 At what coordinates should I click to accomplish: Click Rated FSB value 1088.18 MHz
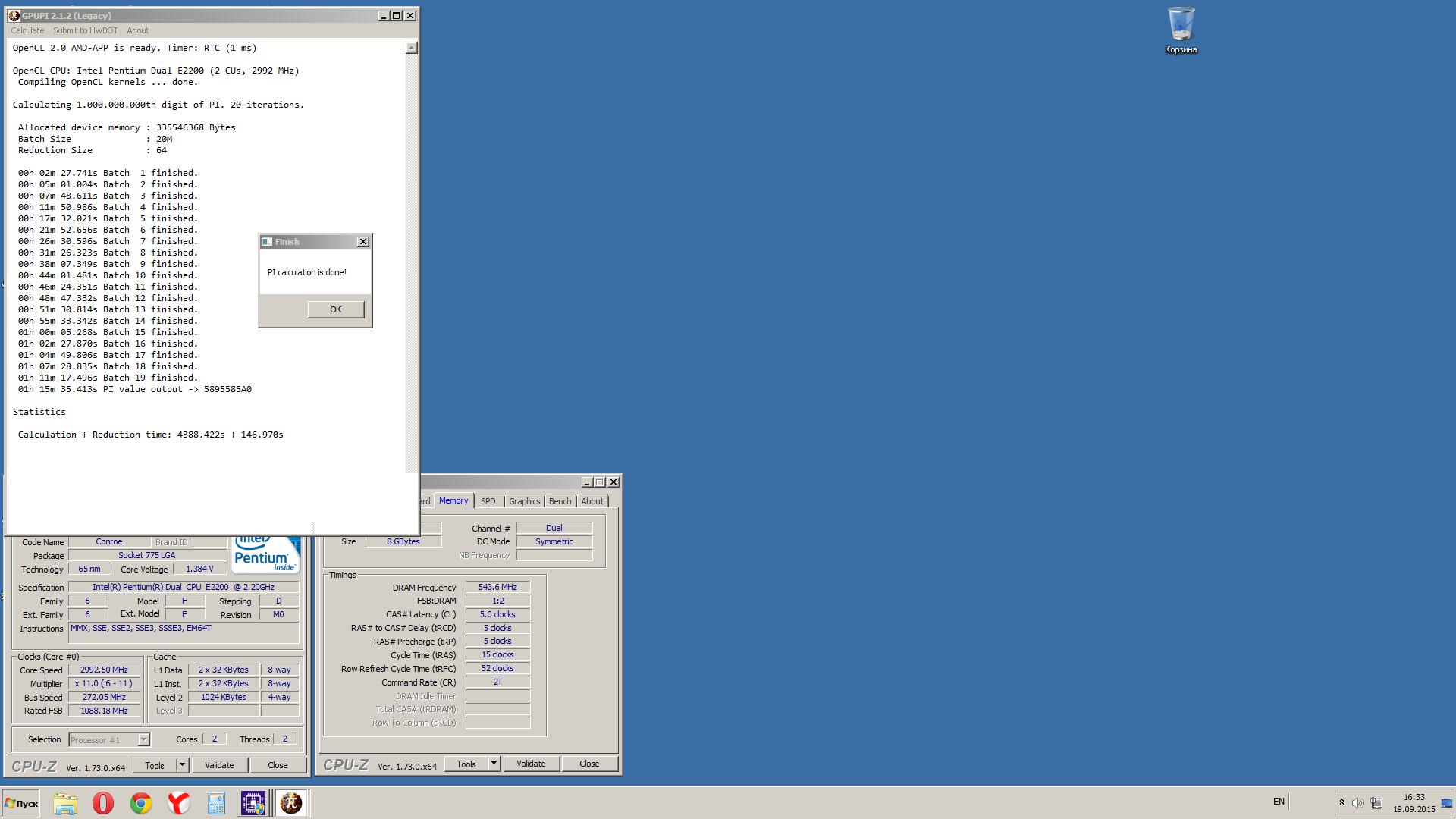coord(104,711)
